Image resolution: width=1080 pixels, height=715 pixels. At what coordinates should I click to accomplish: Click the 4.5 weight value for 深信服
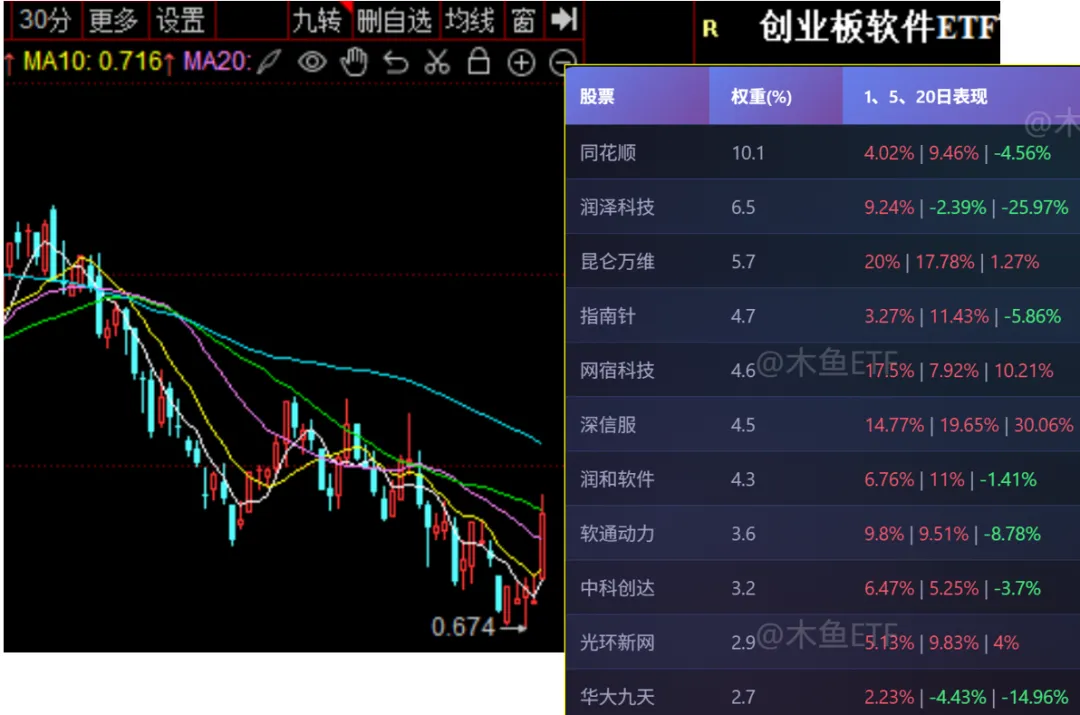coord(742,425)
